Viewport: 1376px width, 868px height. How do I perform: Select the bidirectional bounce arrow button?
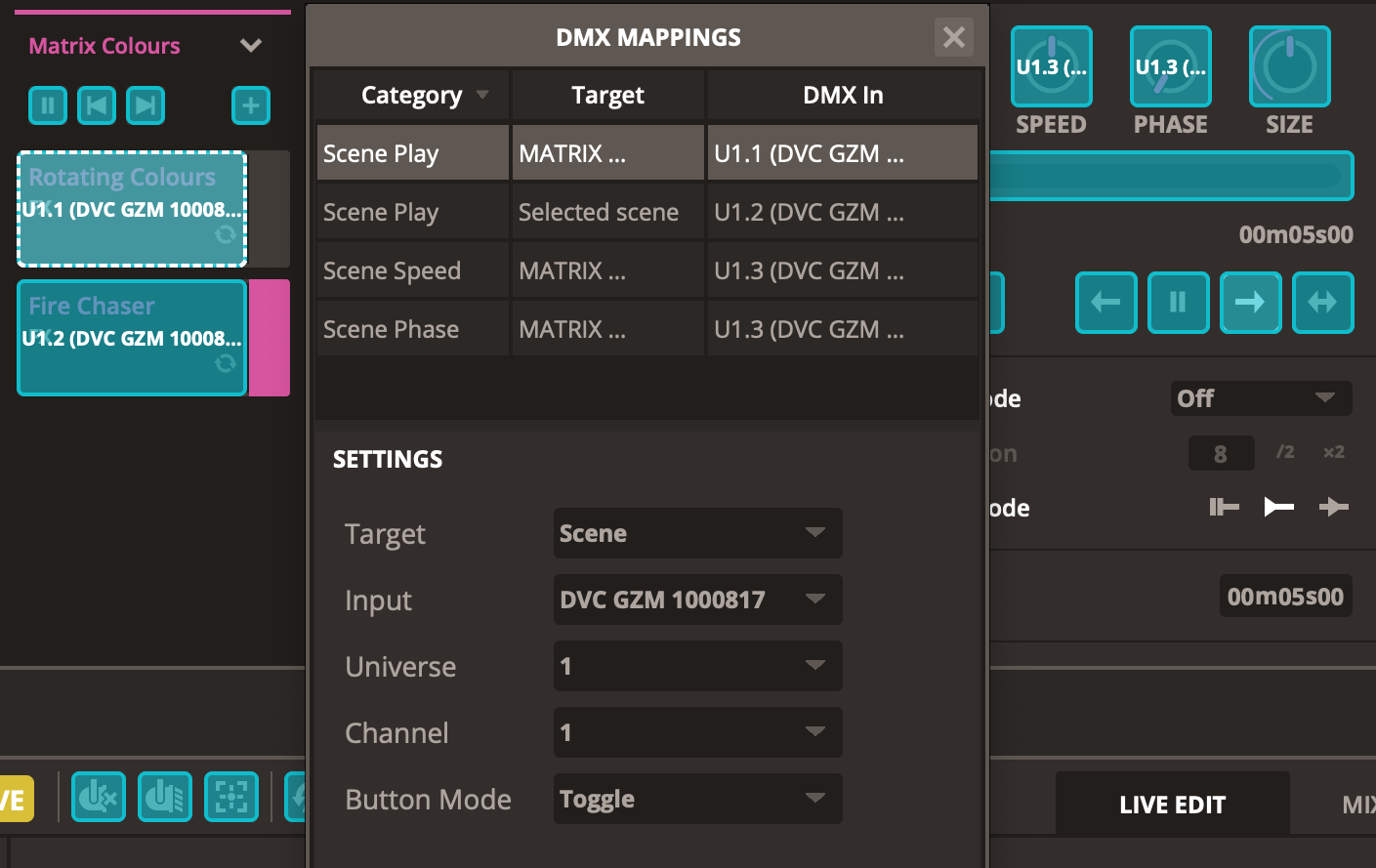pyautogui.click(x=1322, y=303)
